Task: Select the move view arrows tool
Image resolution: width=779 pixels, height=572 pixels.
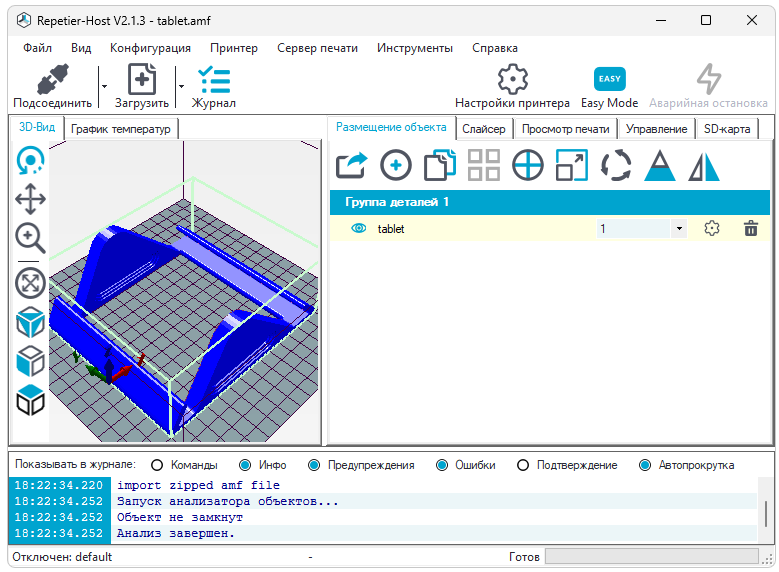Action: [x=31, y=199]
